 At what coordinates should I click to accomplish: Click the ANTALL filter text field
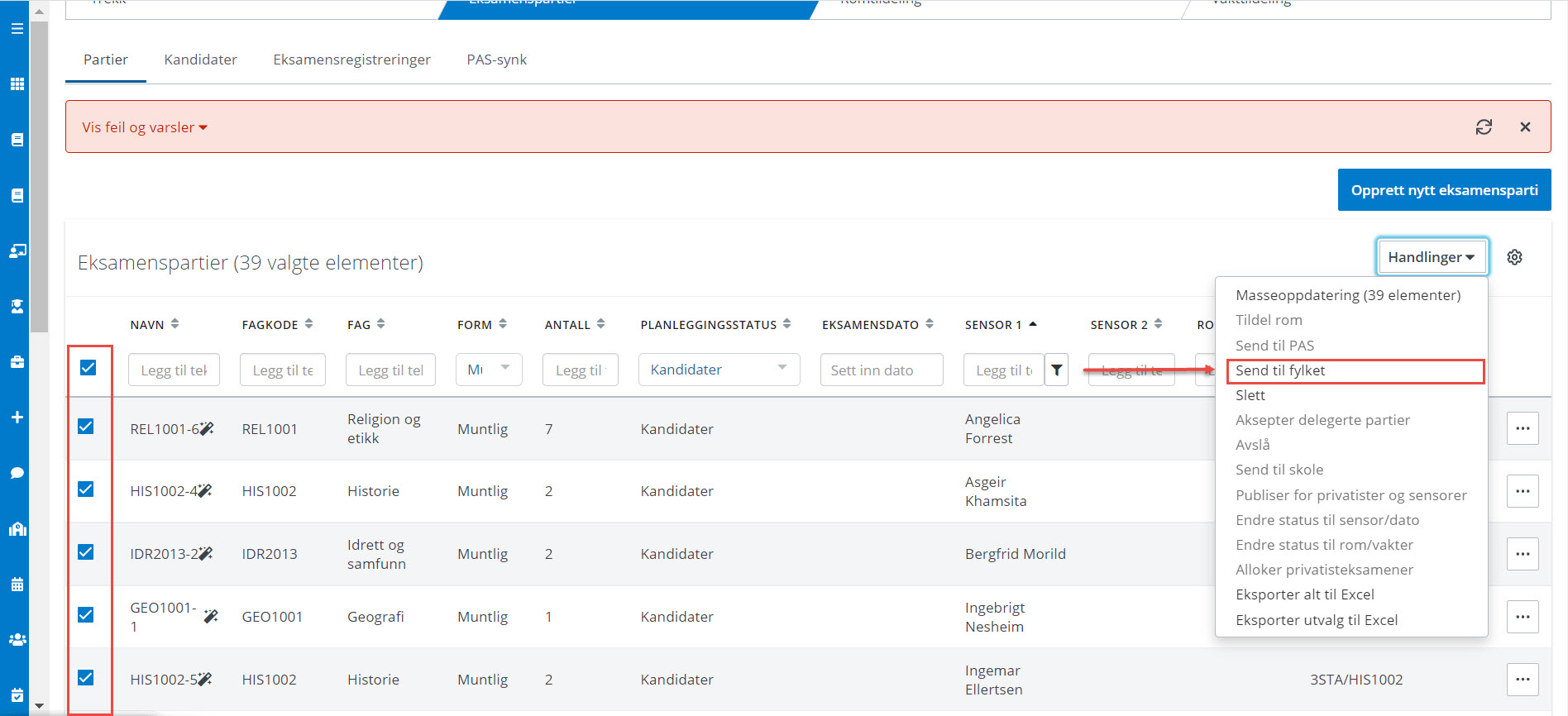581,370
